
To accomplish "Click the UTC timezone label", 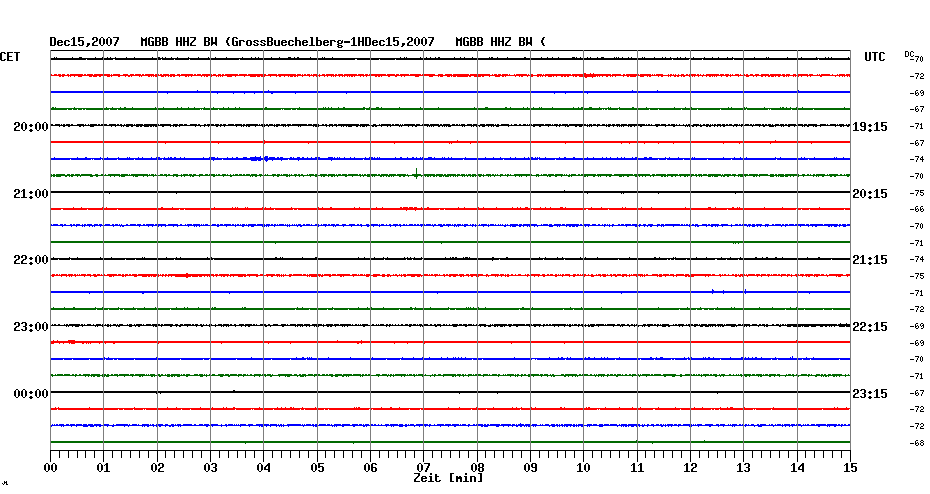I will click(875, 57).
